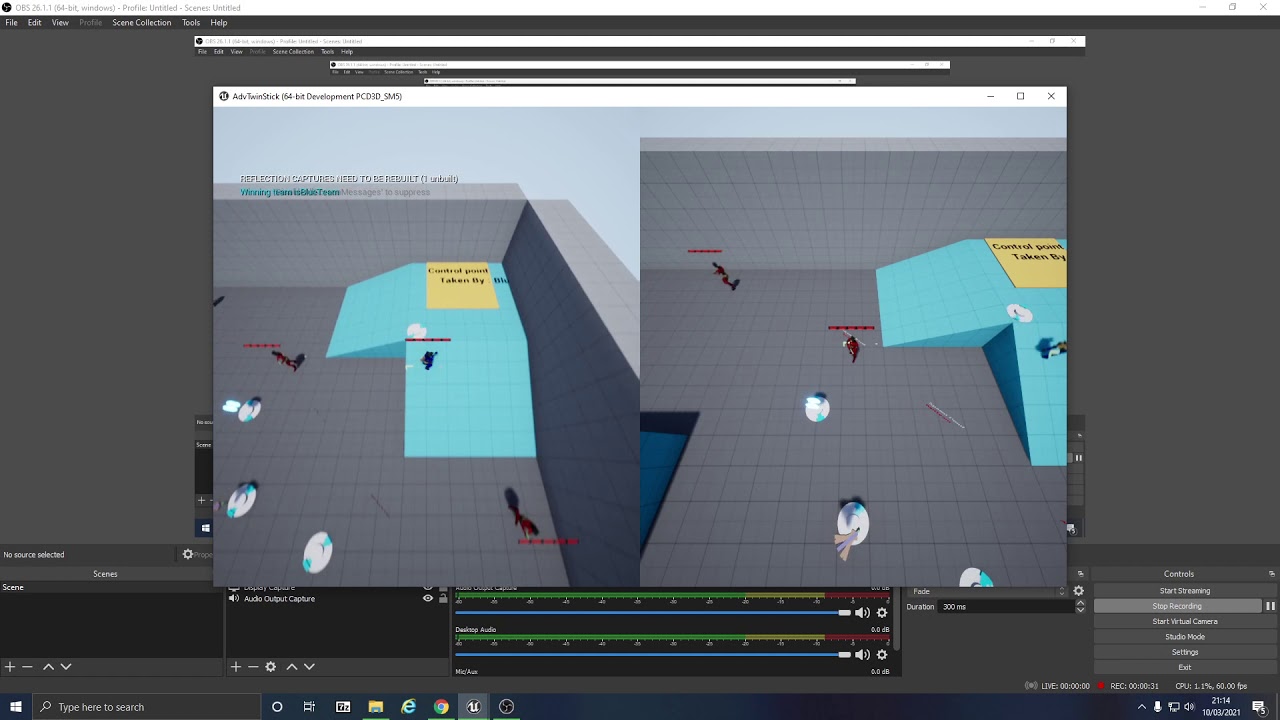Move source up in Sources list
The height and width of the screenshot is (720, 1280).
[292, 666]
